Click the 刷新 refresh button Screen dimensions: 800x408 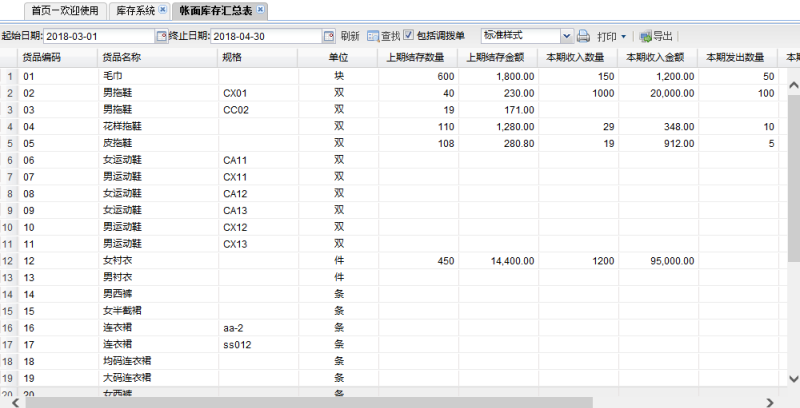click(x=350, y=36)
